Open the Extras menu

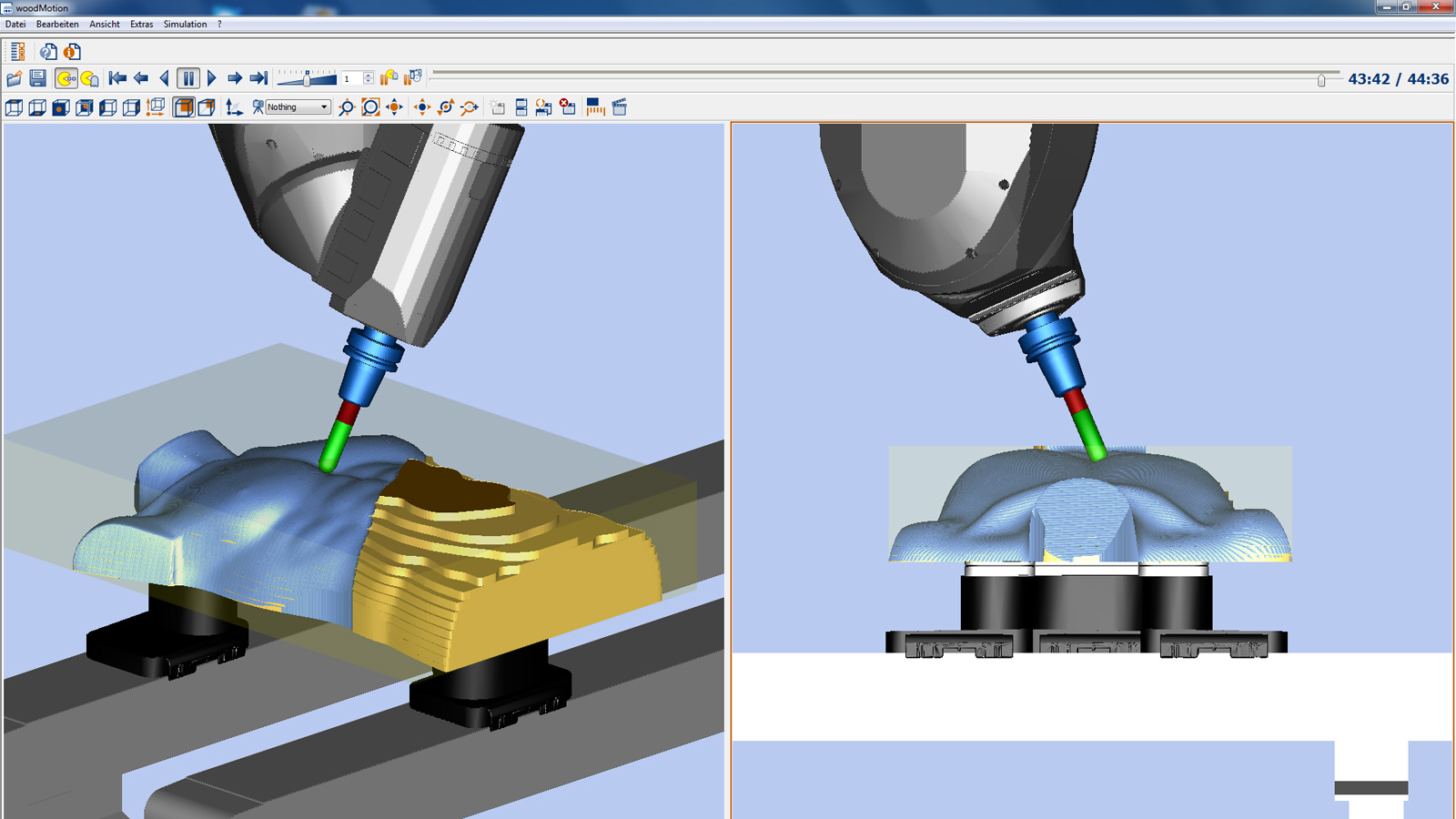pos(141,25)
